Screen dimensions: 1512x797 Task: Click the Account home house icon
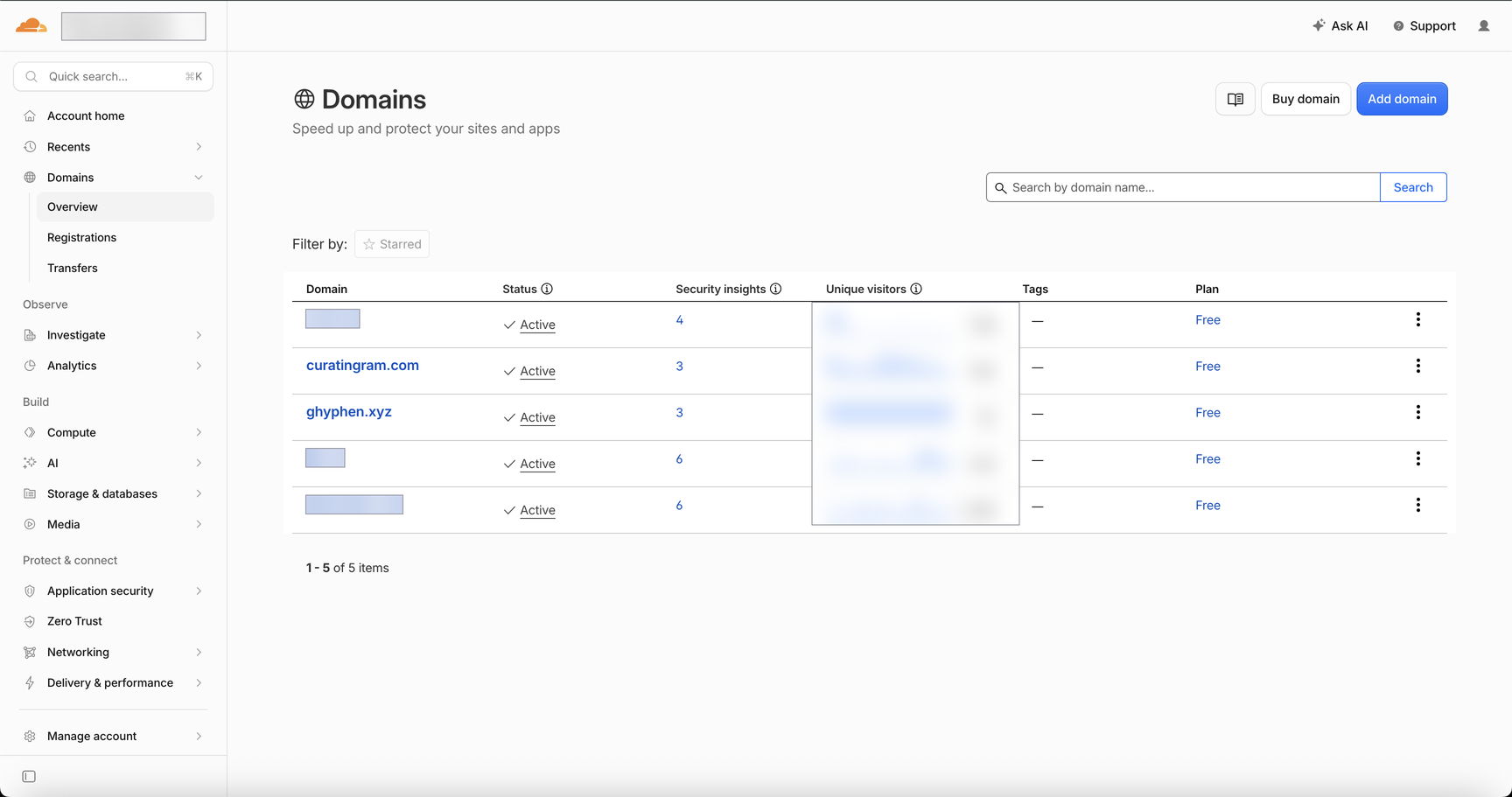[x=30, y=115]
